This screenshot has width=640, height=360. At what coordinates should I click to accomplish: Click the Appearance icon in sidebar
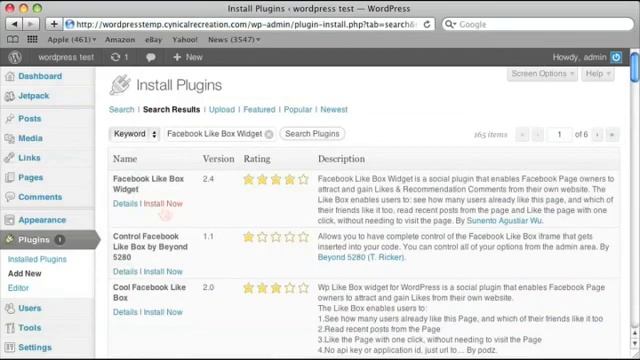click(x=10, y=220)
